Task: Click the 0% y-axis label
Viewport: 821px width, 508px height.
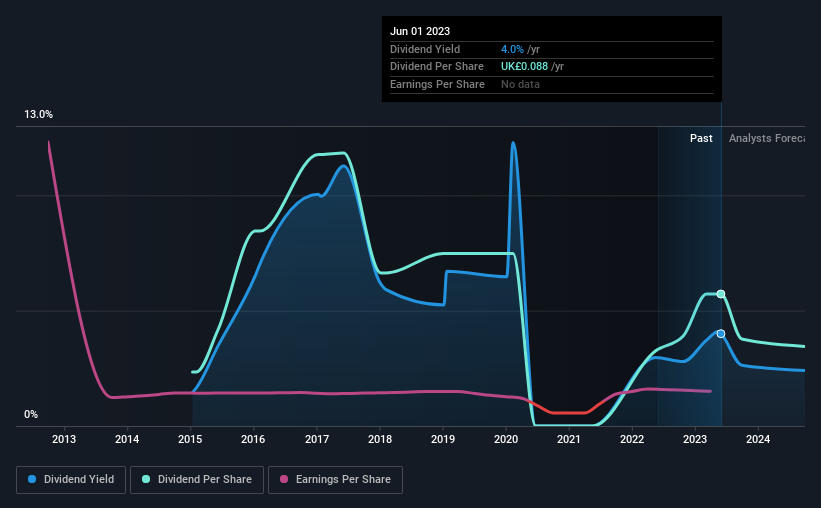Action: pos(31,414)
